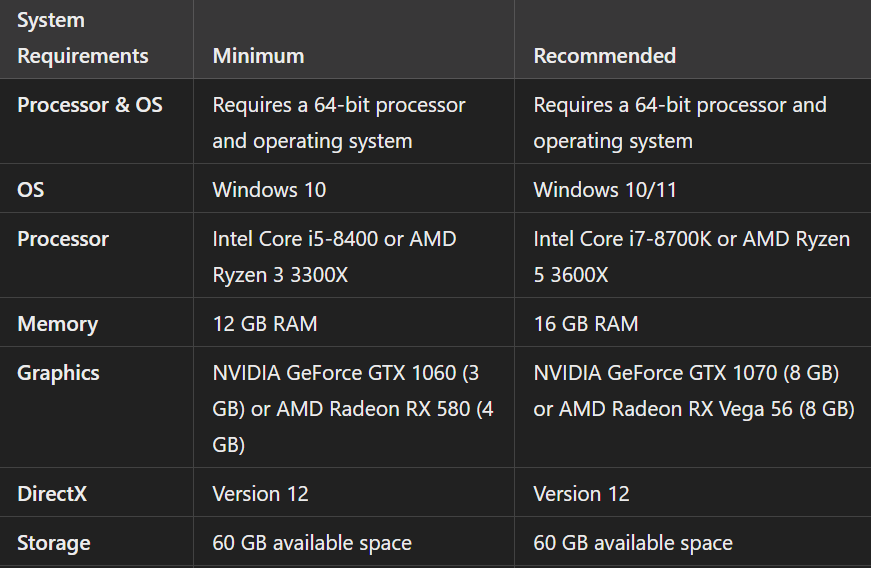Click the Intel Core i7-8700K recommended processor cell
The width and height of the screenshot is (871, 568).
691,256
